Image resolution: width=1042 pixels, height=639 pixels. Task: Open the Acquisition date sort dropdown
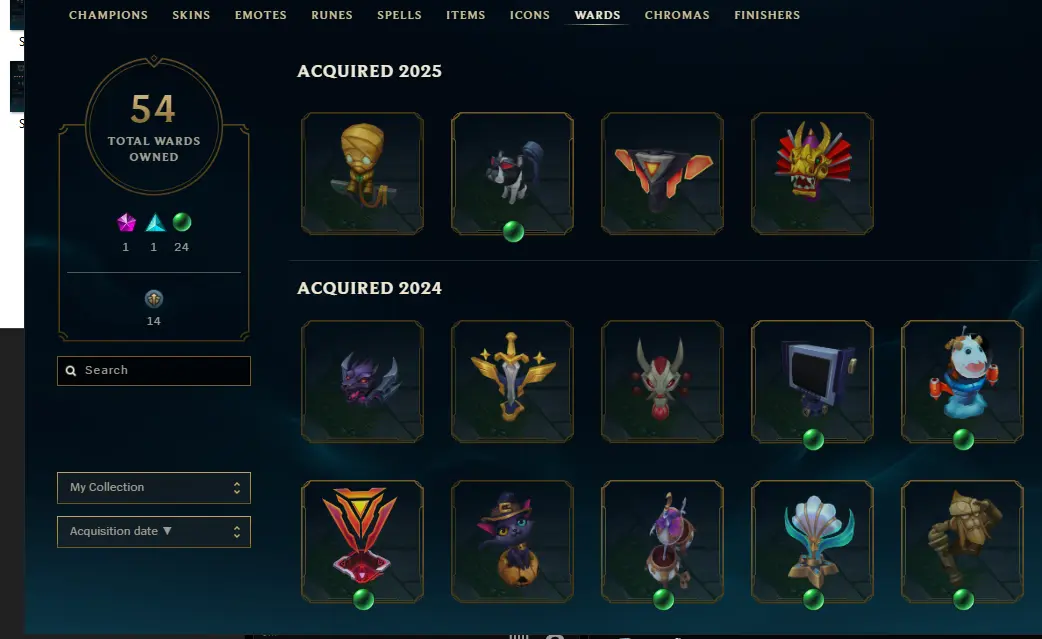(154, 531)
